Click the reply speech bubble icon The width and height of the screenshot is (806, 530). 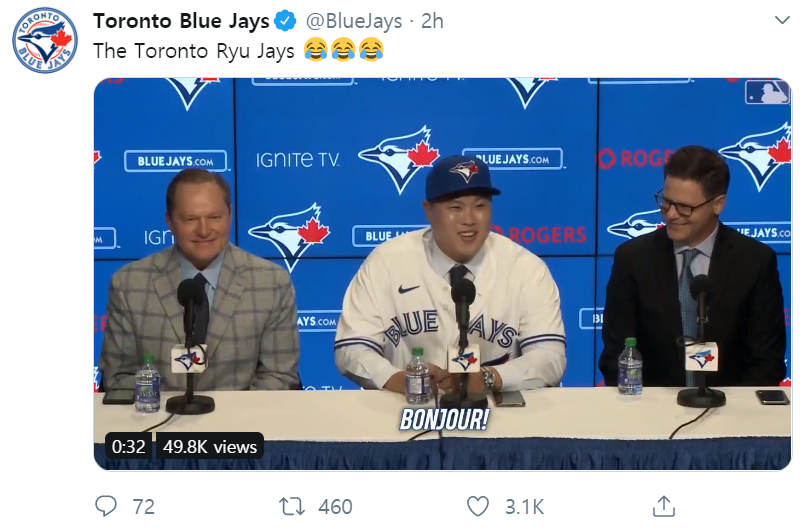pyautogui.click(x=106, y=506)
